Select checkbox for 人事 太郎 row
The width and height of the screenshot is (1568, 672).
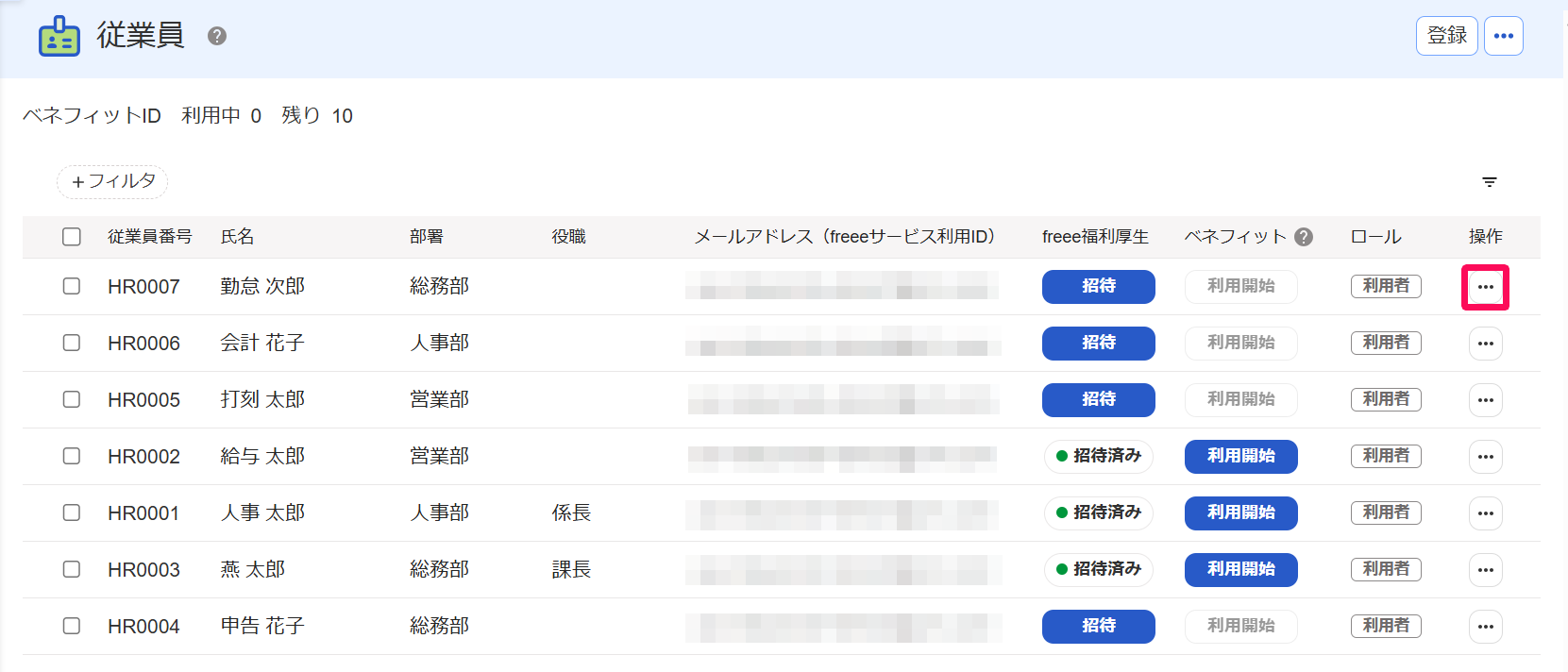point(72,512)
